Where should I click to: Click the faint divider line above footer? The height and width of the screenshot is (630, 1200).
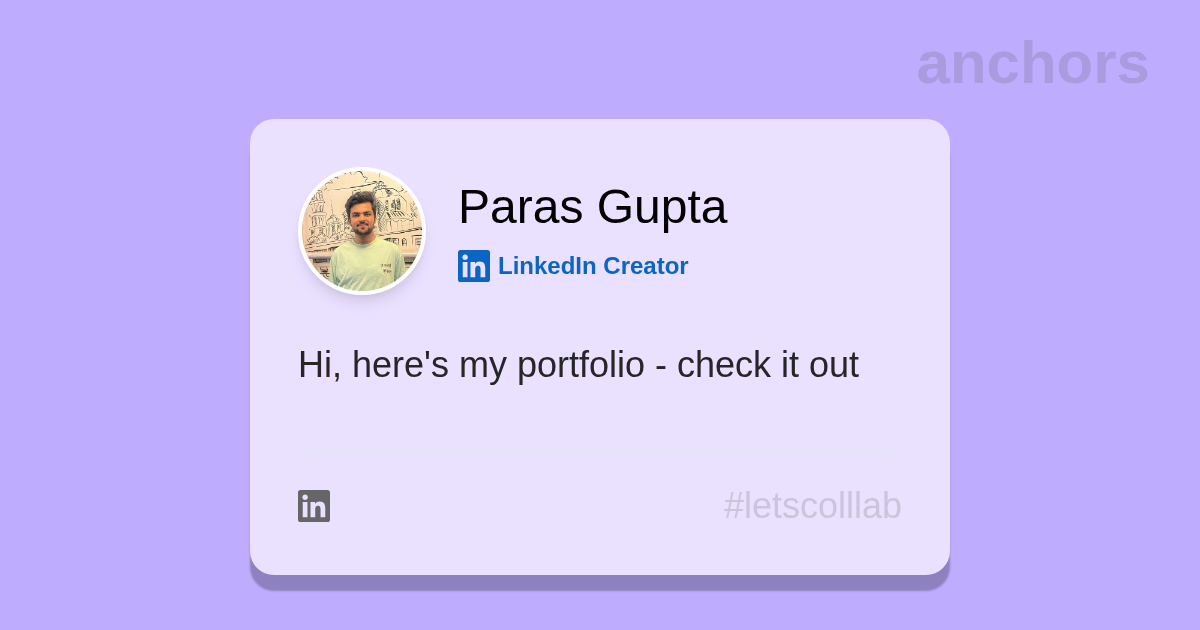tap(600, 454)
